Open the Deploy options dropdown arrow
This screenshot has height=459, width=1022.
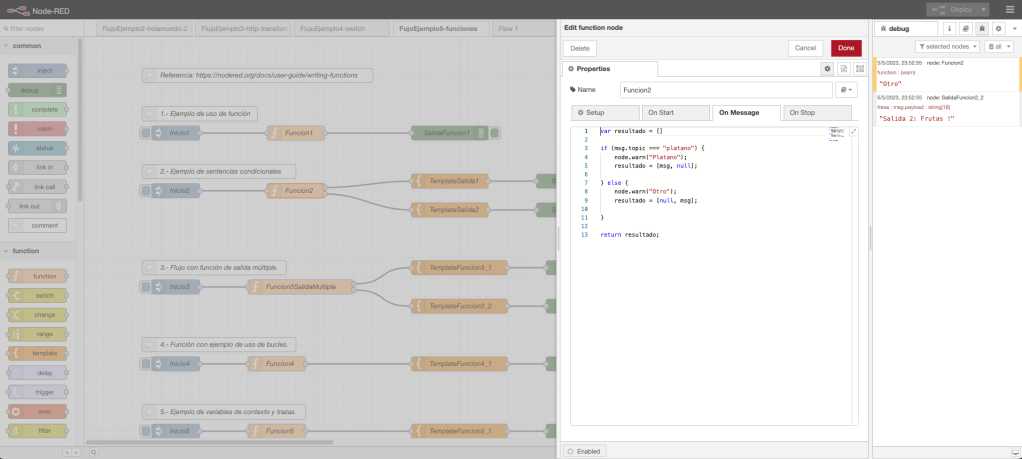(984, 9)
